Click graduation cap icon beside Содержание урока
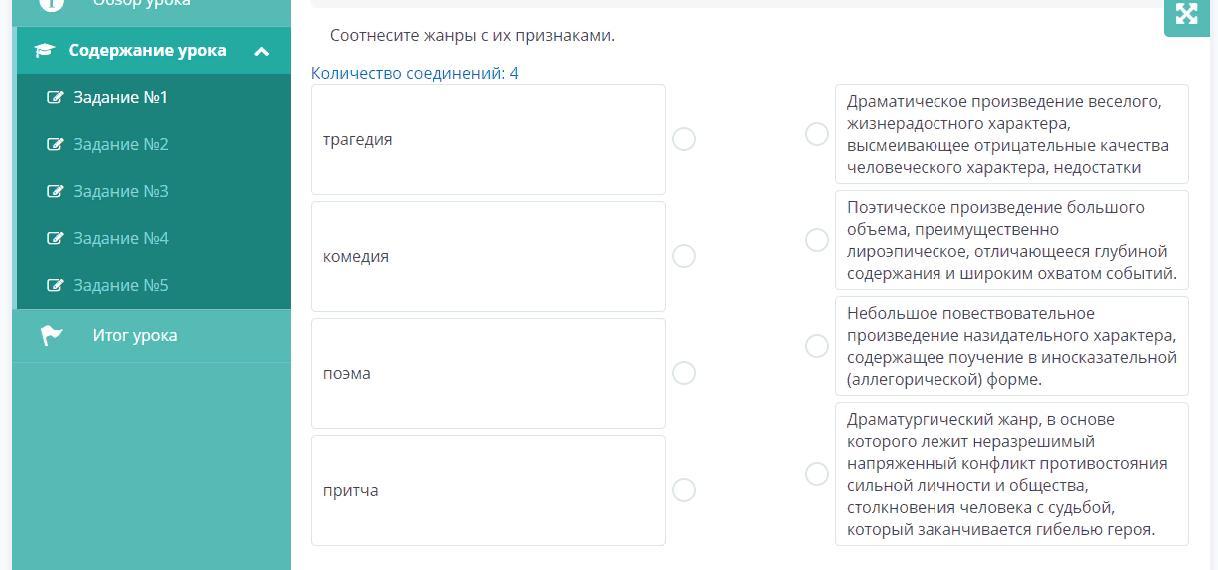 (x=44, y=50)
